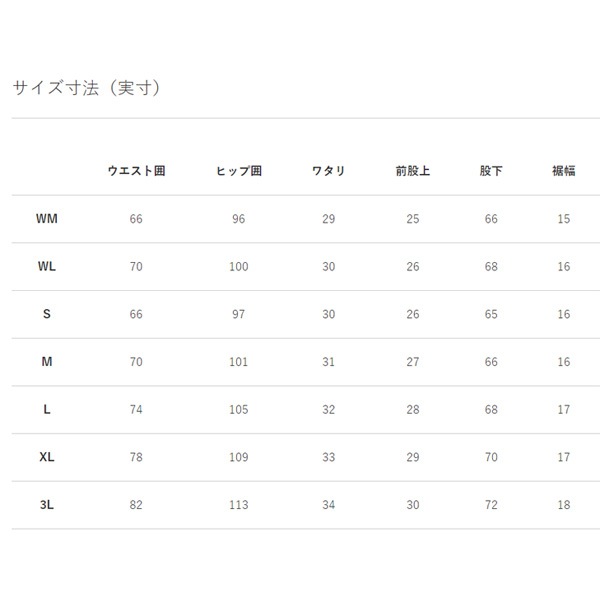Select waist value 78 in XL row
The width and height of the screenshot is (600, 600).
tap(136, 457)
